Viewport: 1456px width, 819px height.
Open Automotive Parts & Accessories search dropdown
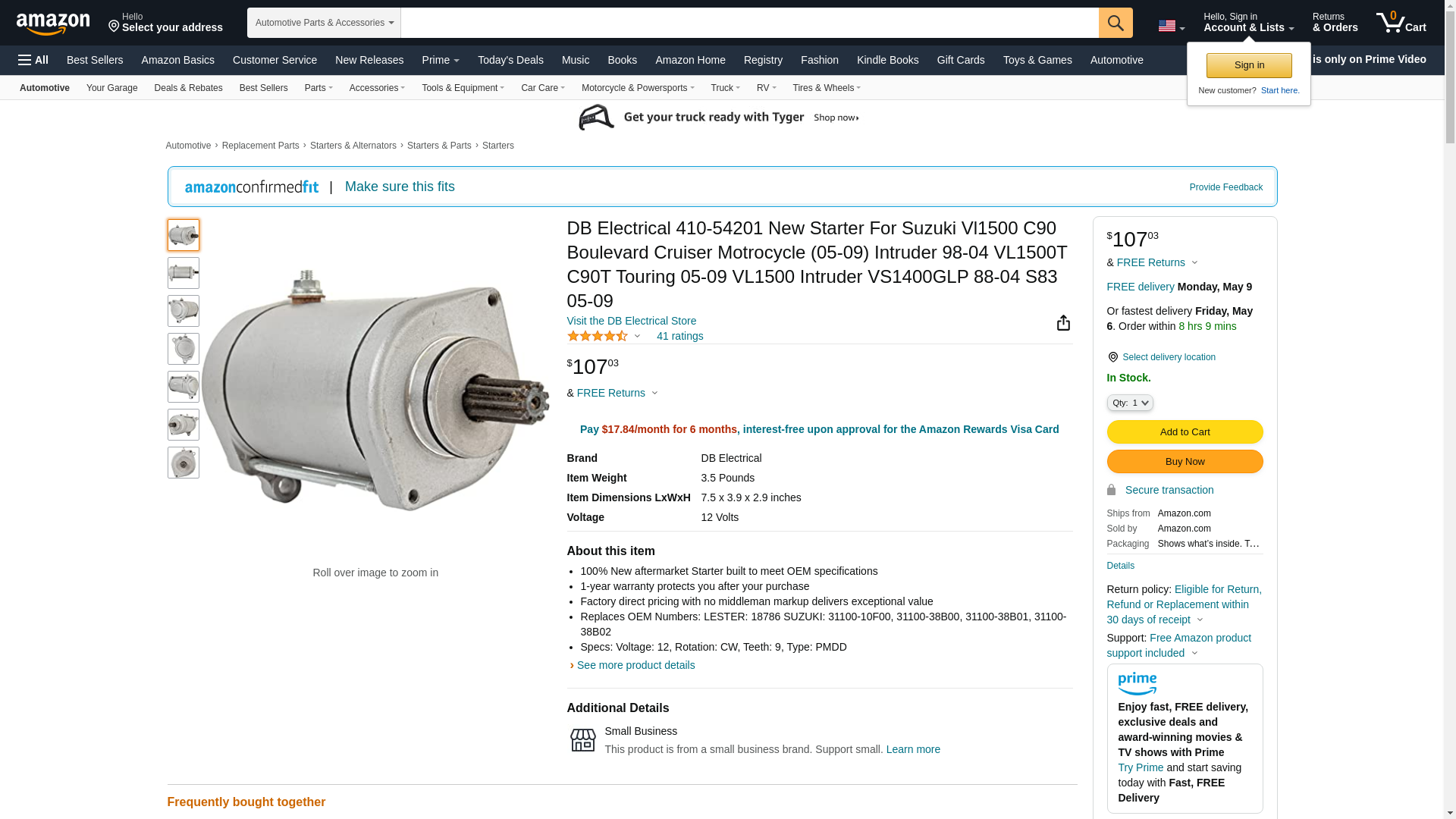click(324, 23)
